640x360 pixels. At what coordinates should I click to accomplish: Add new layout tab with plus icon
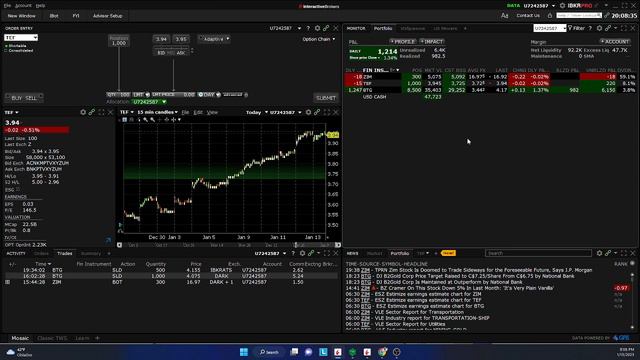pos(97,338)
